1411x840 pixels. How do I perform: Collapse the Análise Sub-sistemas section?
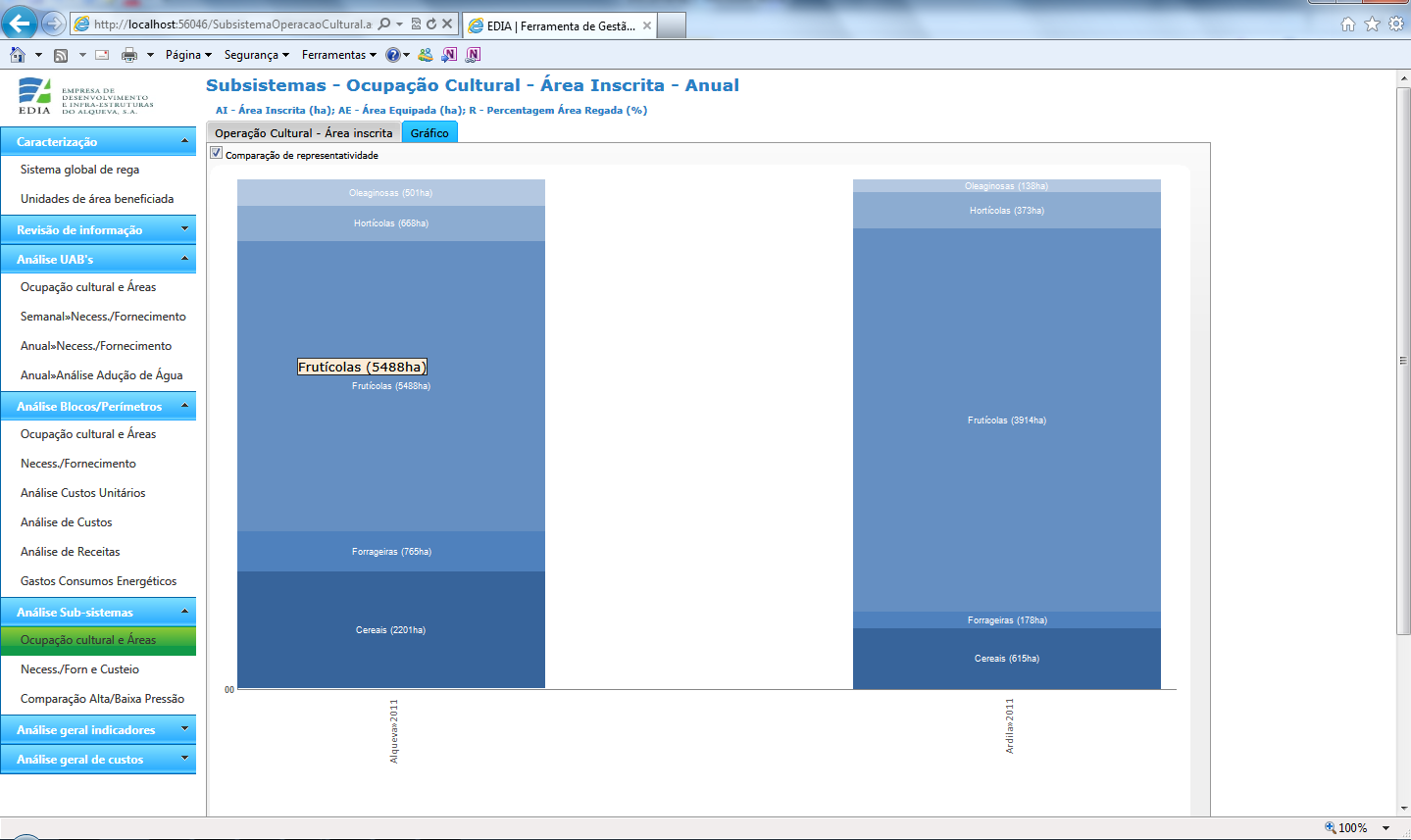98,612
